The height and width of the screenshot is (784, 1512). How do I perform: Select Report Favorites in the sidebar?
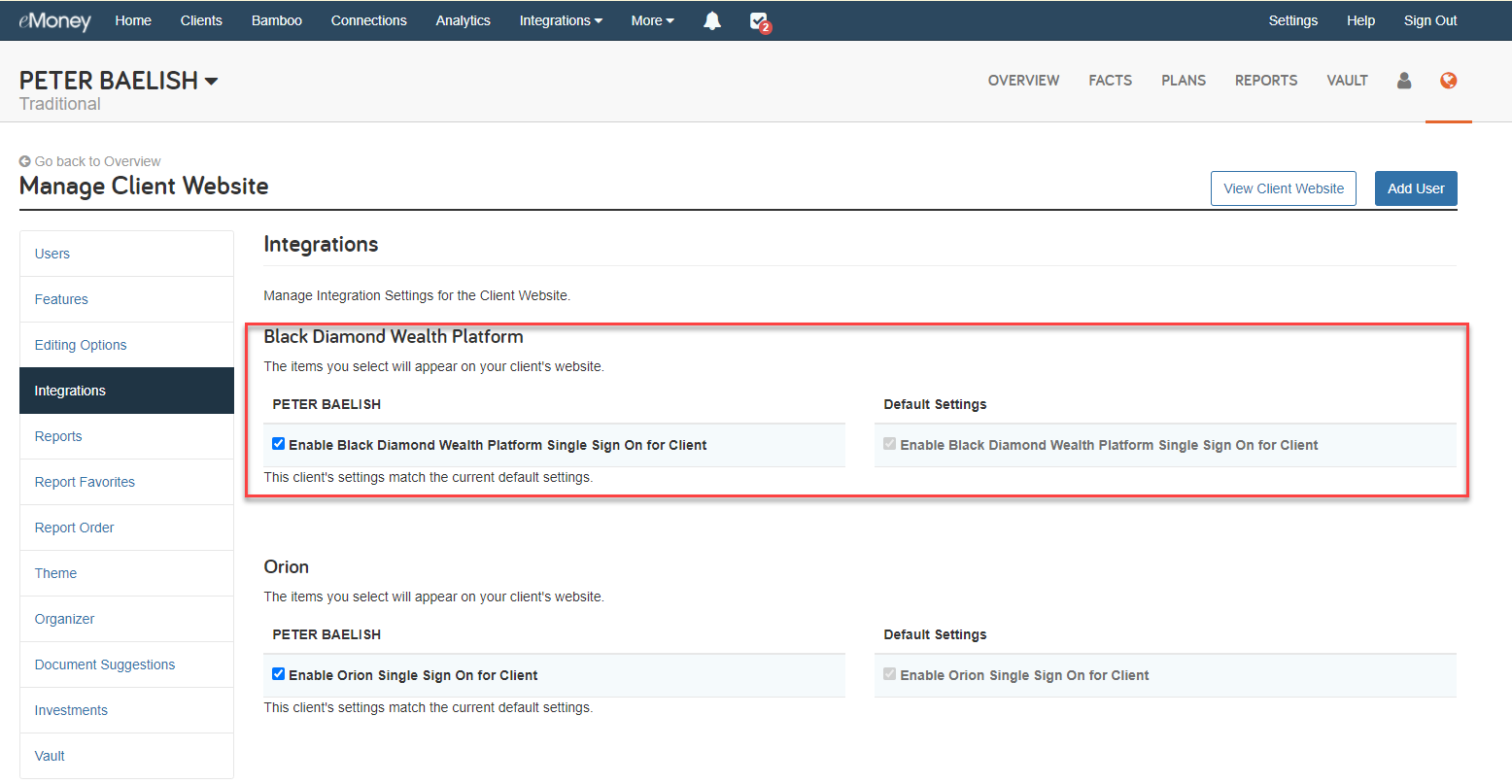(126, 482)
